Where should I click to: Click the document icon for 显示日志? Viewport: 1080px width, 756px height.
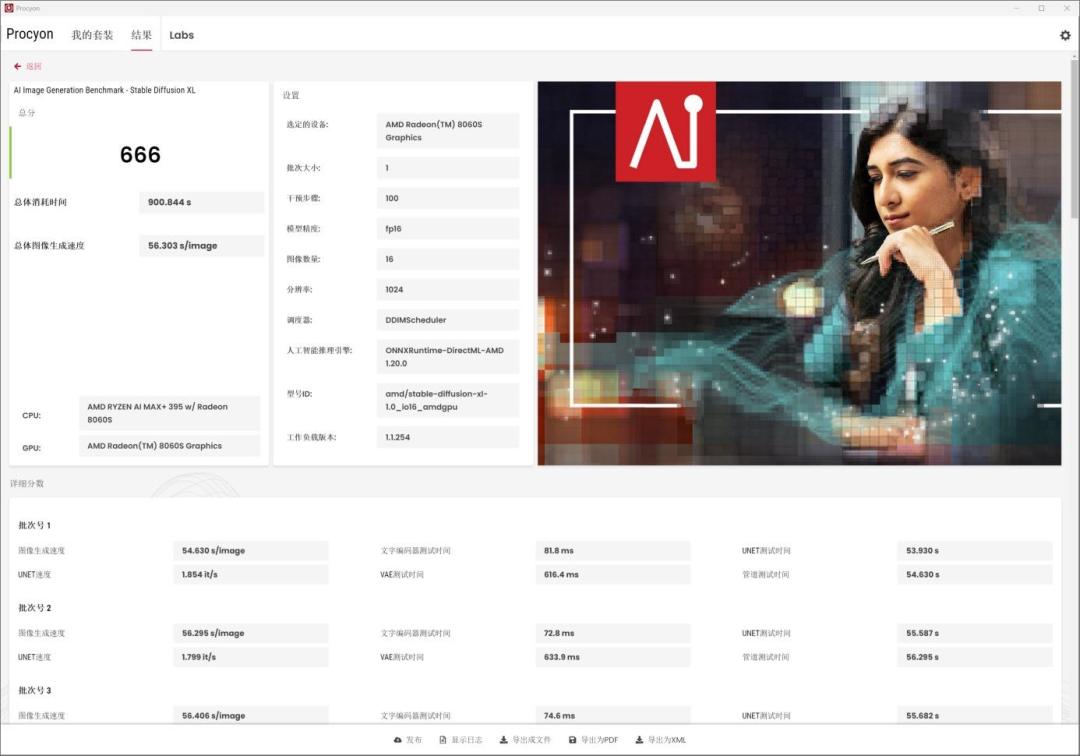pyautogui.click(x=443, y=740)
